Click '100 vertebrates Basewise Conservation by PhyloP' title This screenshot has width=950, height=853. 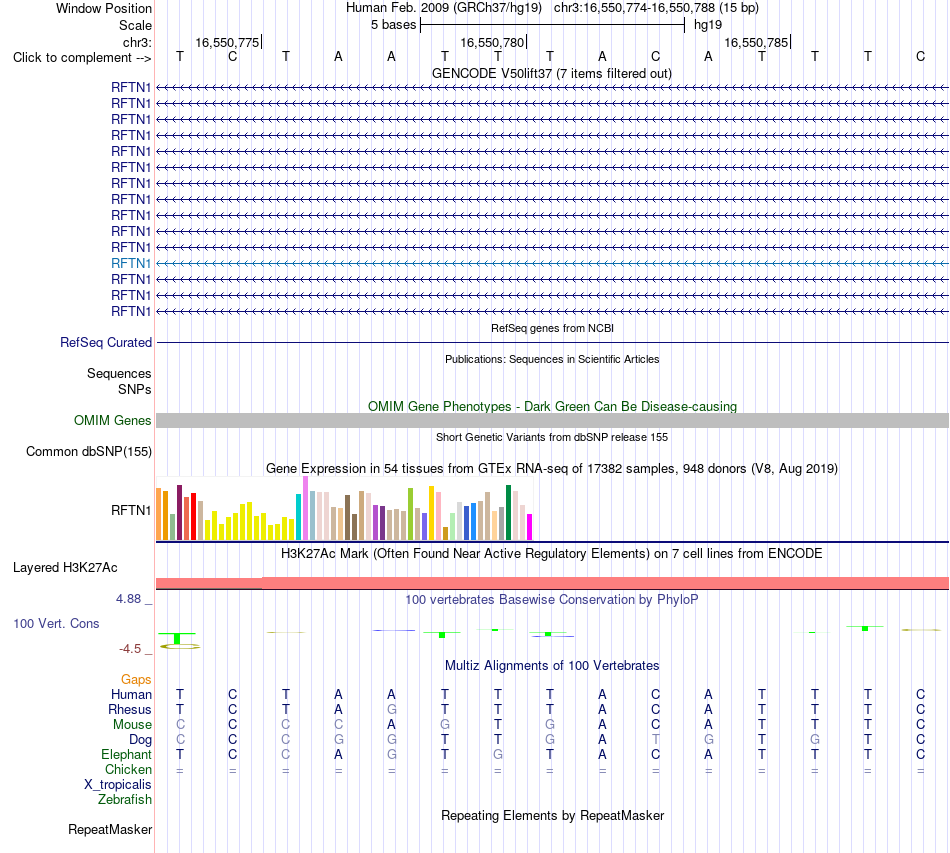click(x=552, y=600)
